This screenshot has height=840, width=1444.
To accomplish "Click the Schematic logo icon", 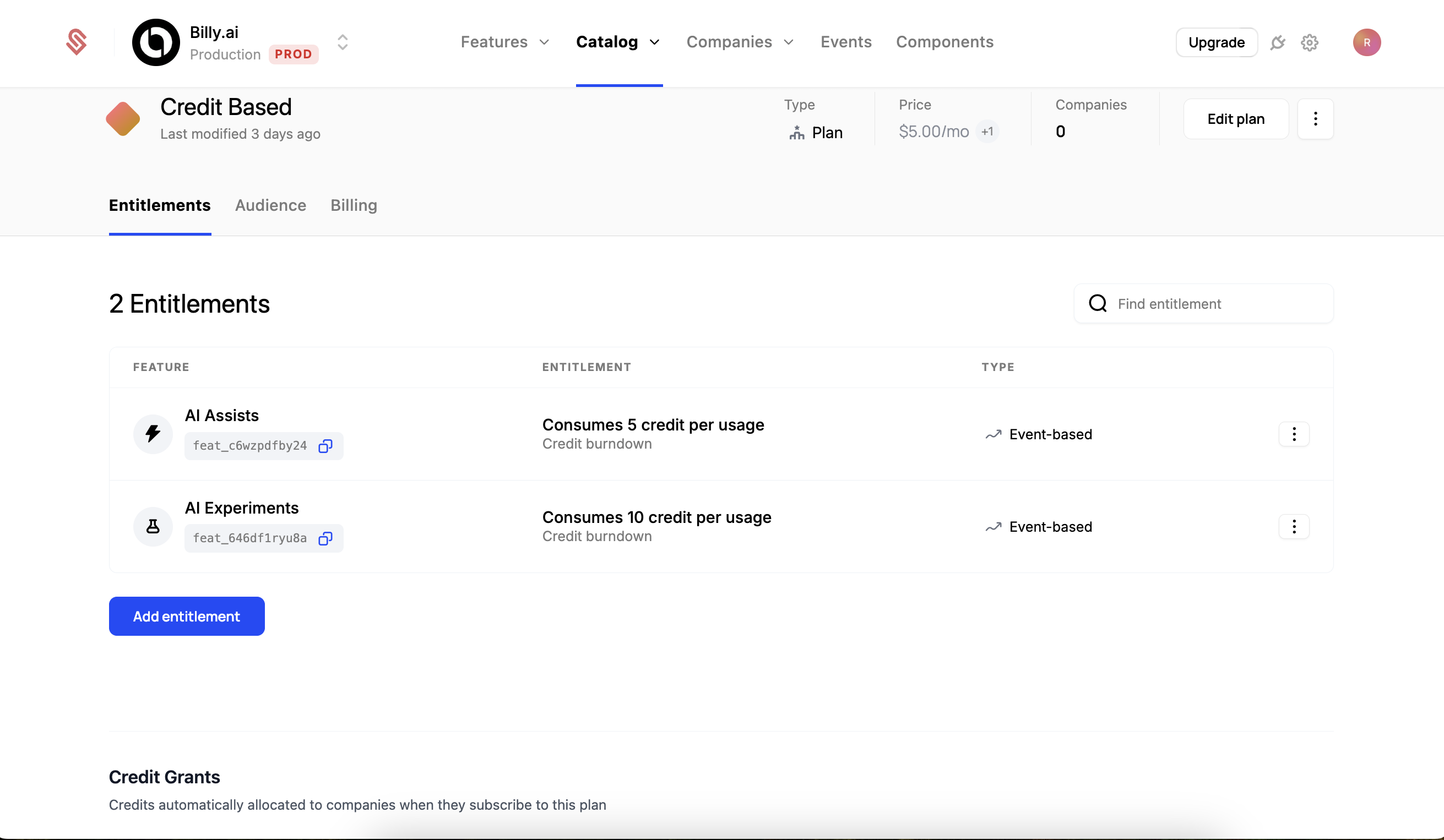I will pyautogui.click(x=76, y=42).
